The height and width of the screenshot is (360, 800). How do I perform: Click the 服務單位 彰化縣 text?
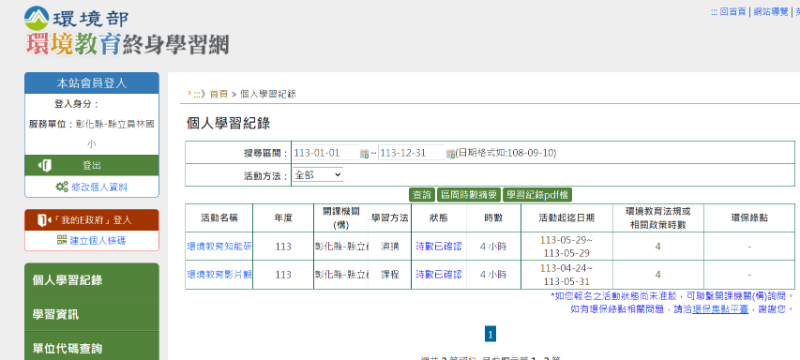[92, 134]
